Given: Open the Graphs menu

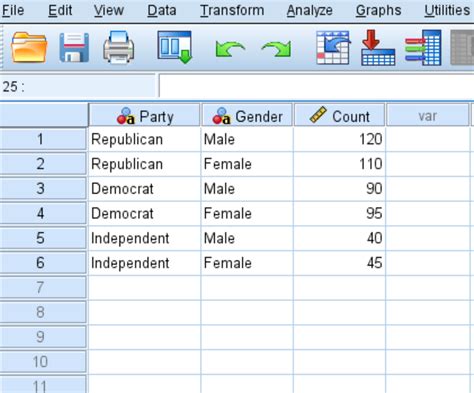Looking at the screenshot, I should pyautogui.click(x=378, y=10).
